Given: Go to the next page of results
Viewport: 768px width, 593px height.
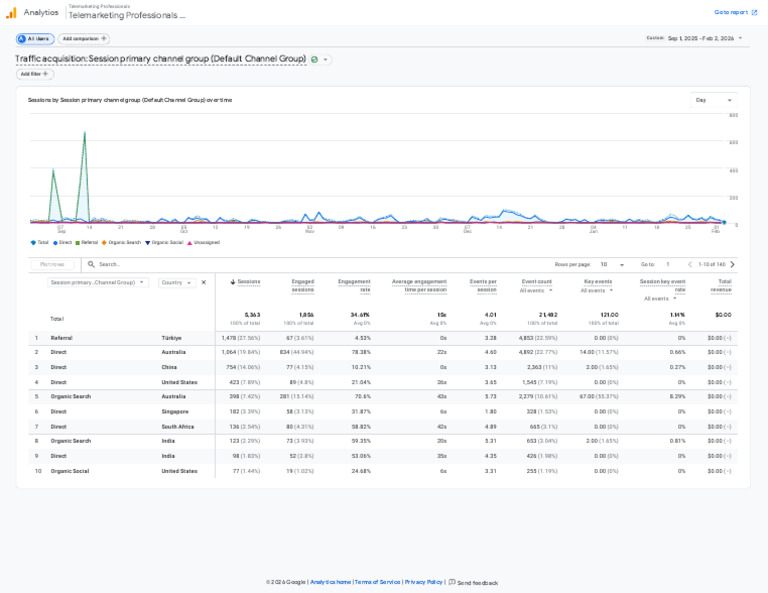Looking at the screenshot, I should (x=732, y=264).
